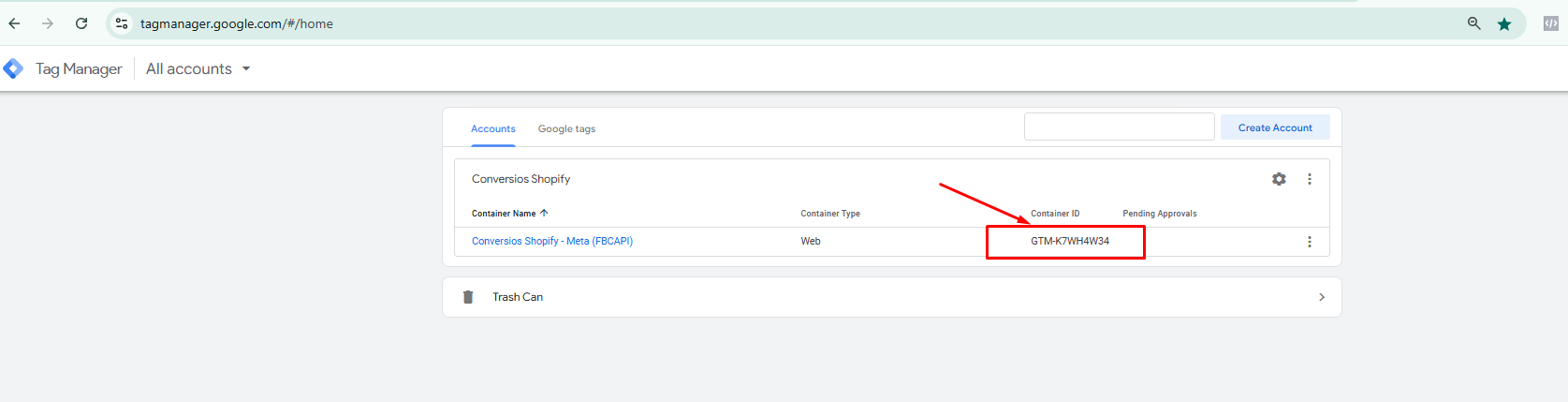Screen dimensions: 1568x402
Task: Switch to the Google tags tab
Action: (566, 128)
